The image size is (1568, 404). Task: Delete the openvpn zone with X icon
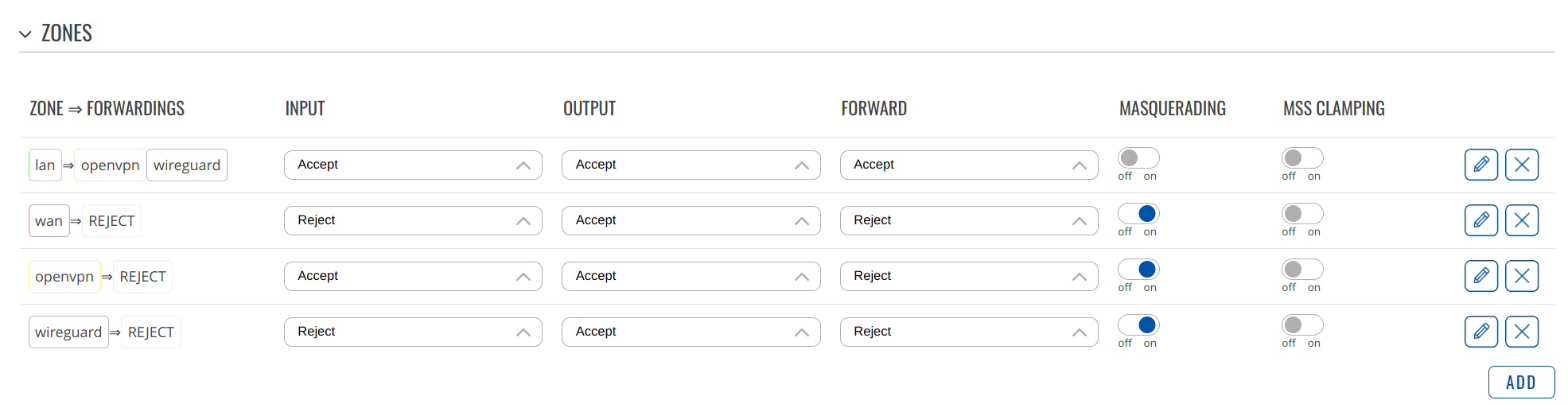click(x=1521, y=276)
